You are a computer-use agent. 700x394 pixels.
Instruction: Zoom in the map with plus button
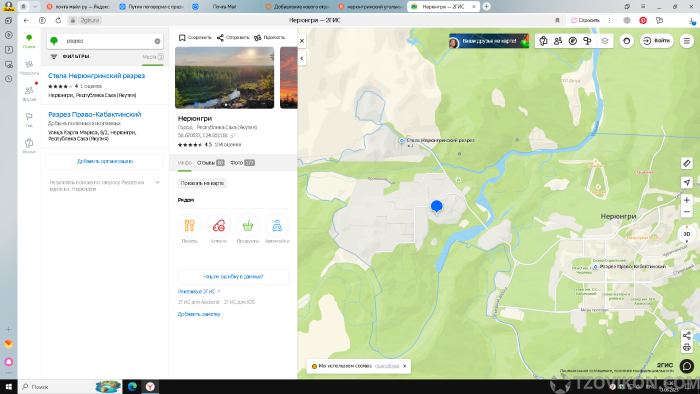coord(687,200)
